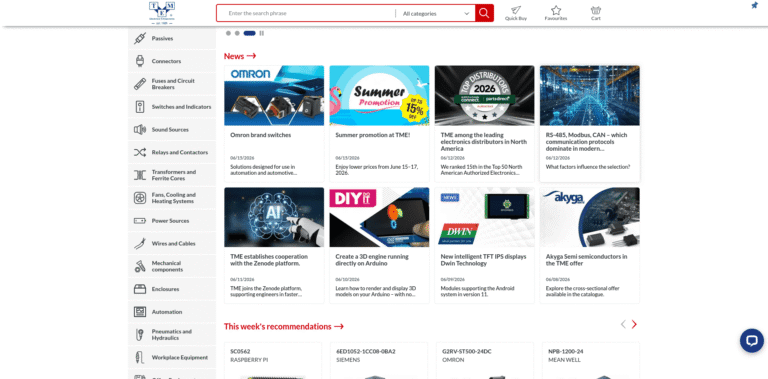Open NPB-1200-24 Mean Well product card
The image size is (768, 379).
(x=591, y=360)
